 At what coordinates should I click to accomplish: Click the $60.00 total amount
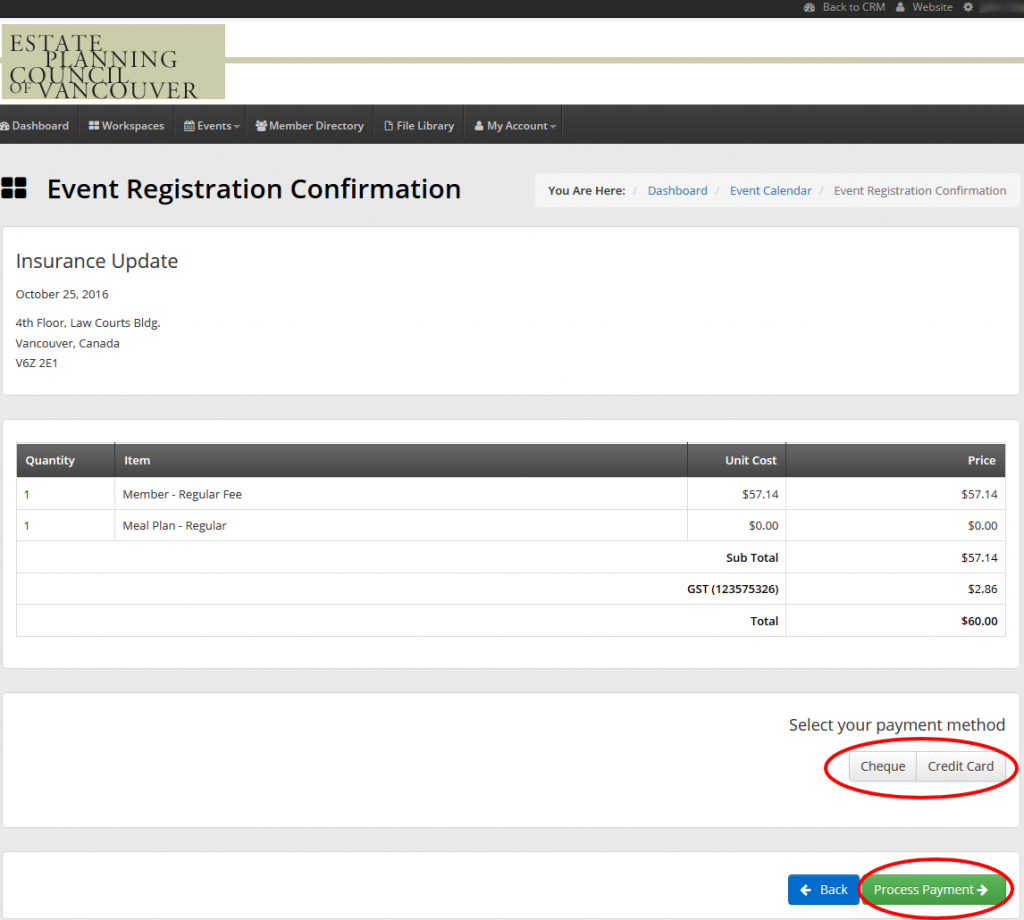pos(979,621)
